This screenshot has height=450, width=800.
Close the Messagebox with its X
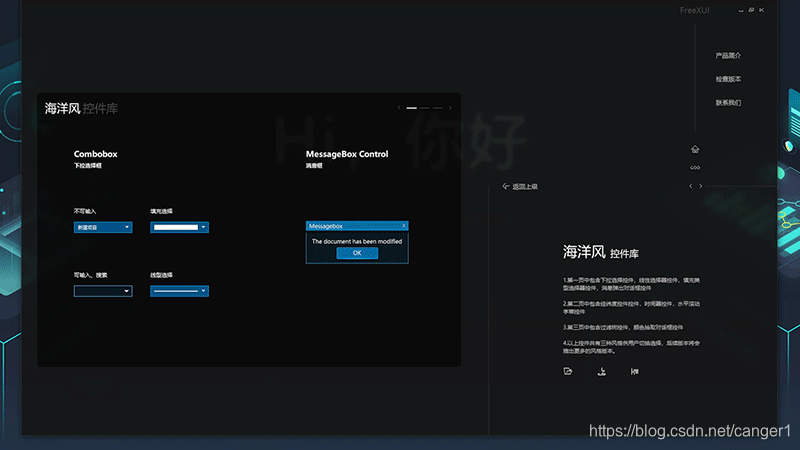[x=404, y=226]
